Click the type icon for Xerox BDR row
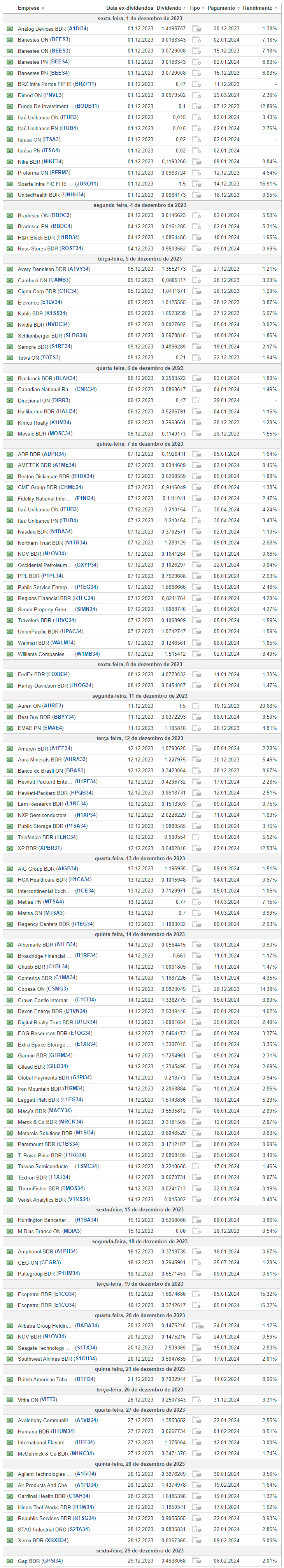 point(196,1541)
